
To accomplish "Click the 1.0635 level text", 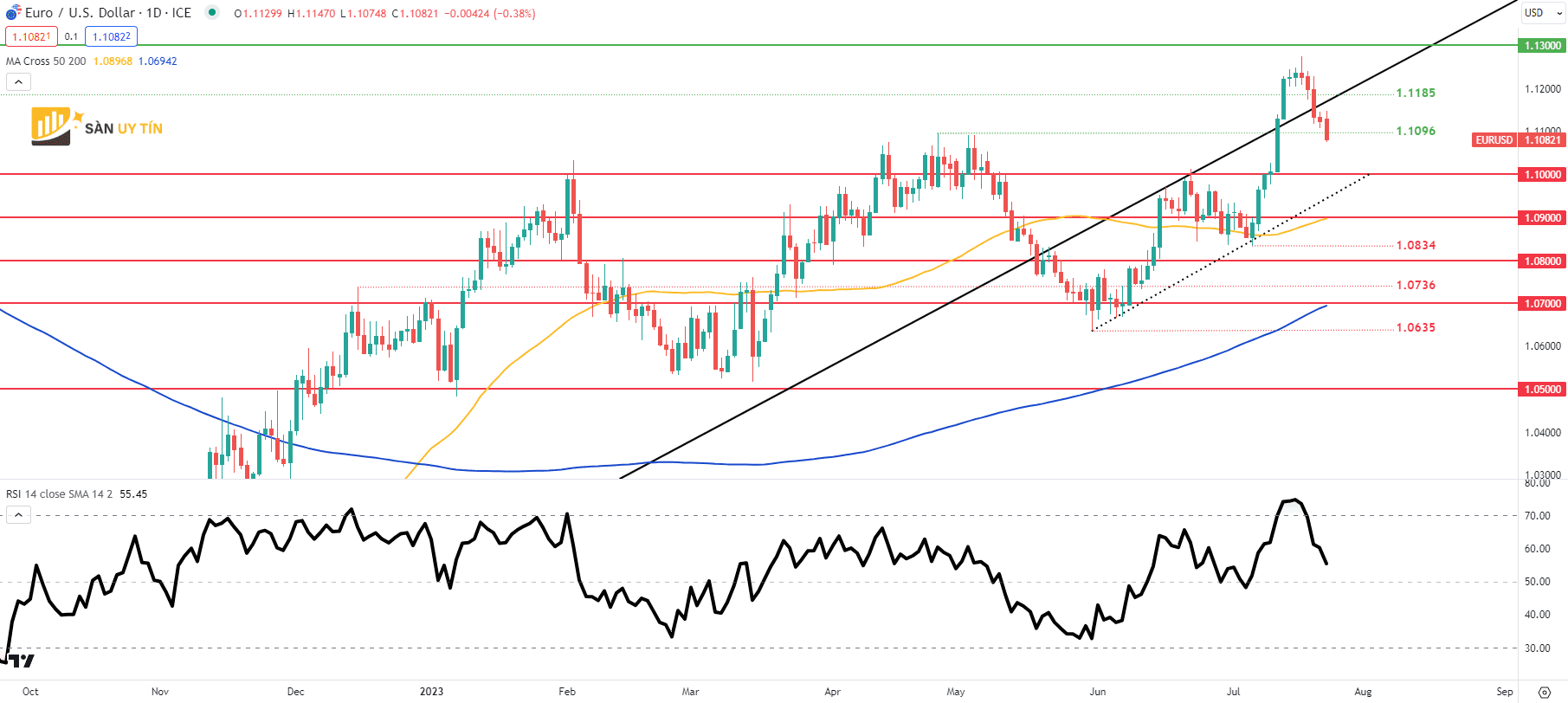I will pyautogui.click(x=1416, y=327).
